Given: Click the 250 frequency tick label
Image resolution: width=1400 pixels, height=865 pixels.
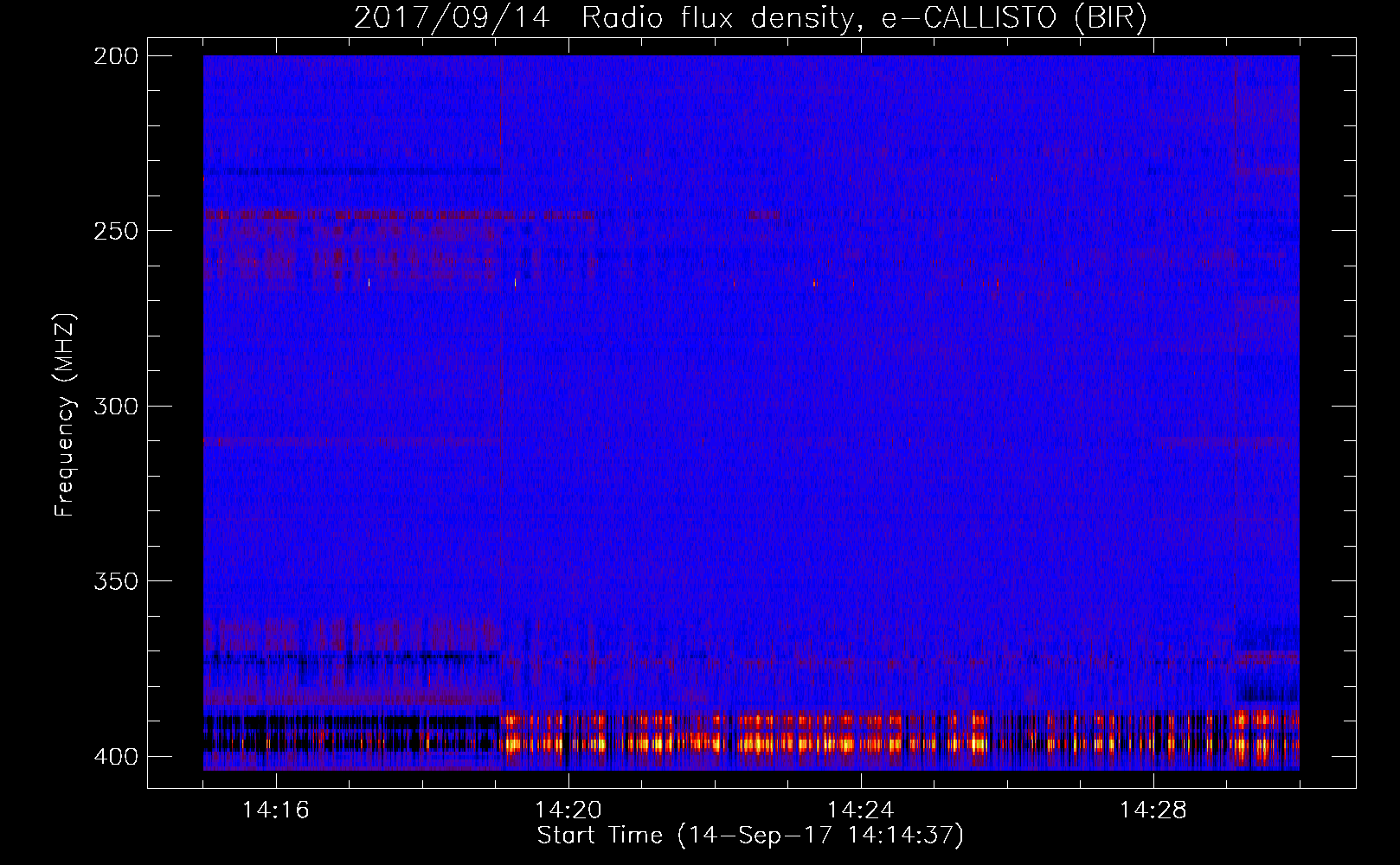Looking at the screenshot, I should [116, 231].
